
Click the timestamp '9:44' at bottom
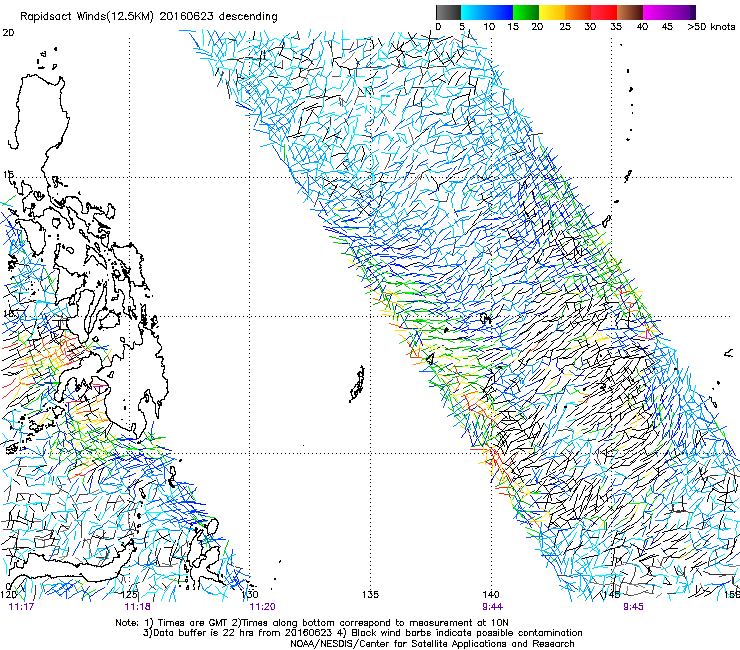click(x=492, y=607)
